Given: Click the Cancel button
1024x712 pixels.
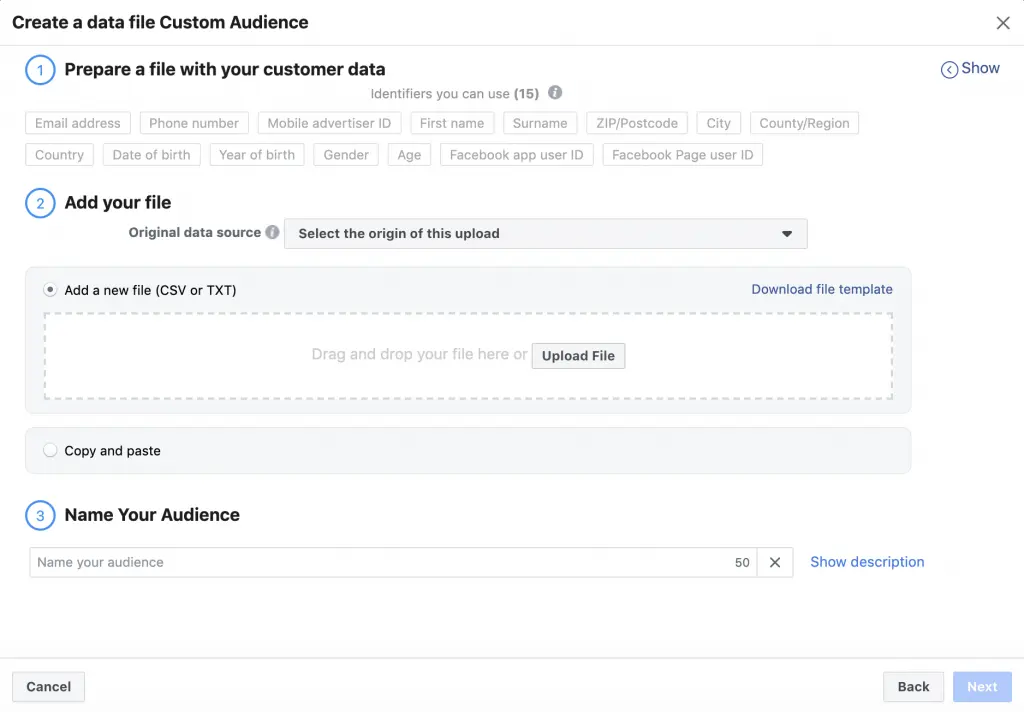Looking at the screenshot, I should click(48, 686).
